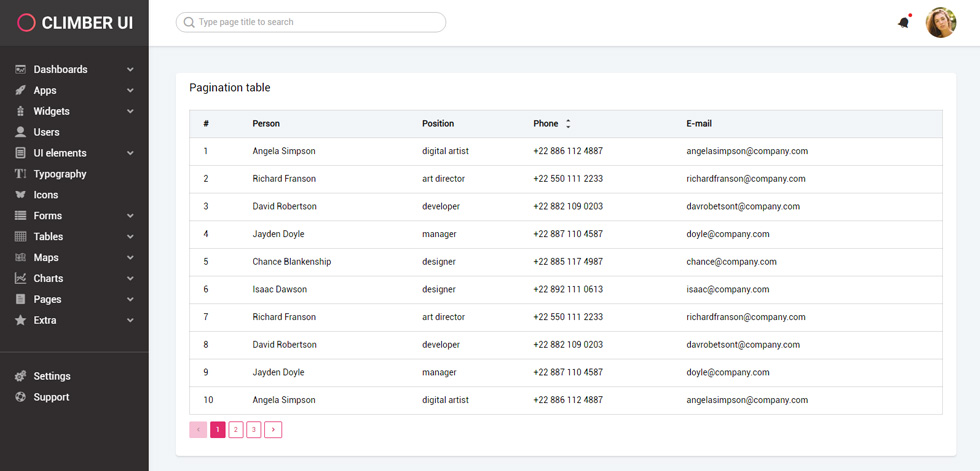
Task: Expand the Charts menu chevron
Action: pyautogui.click(x=130, y=279)
